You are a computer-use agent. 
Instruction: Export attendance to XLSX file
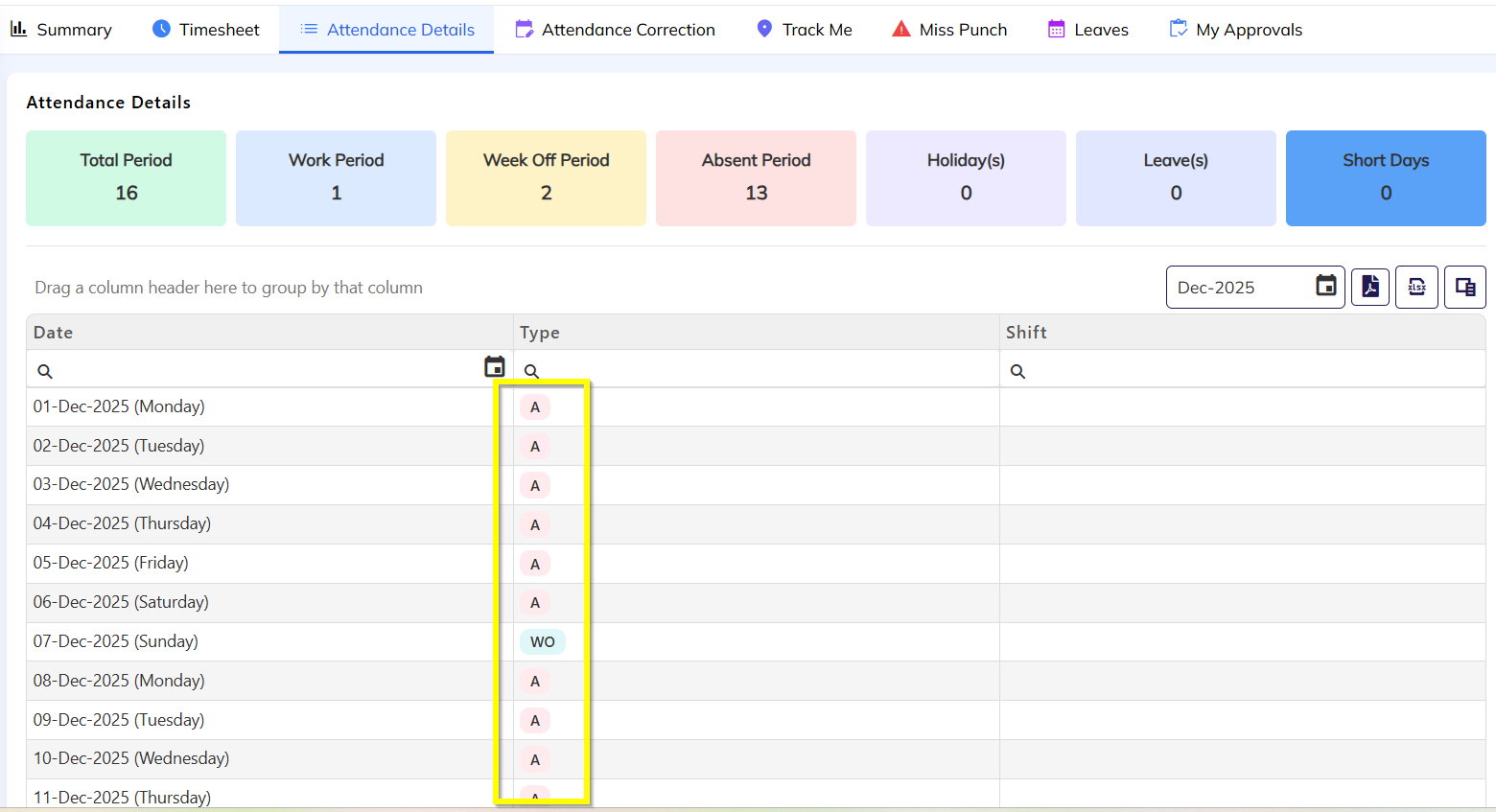[x=1416, y=287]
